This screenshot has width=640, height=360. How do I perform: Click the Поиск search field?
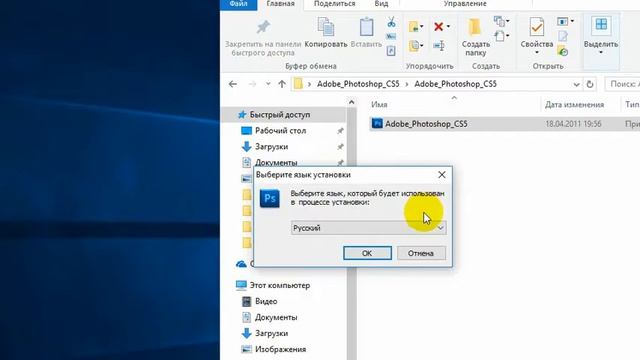622,84
